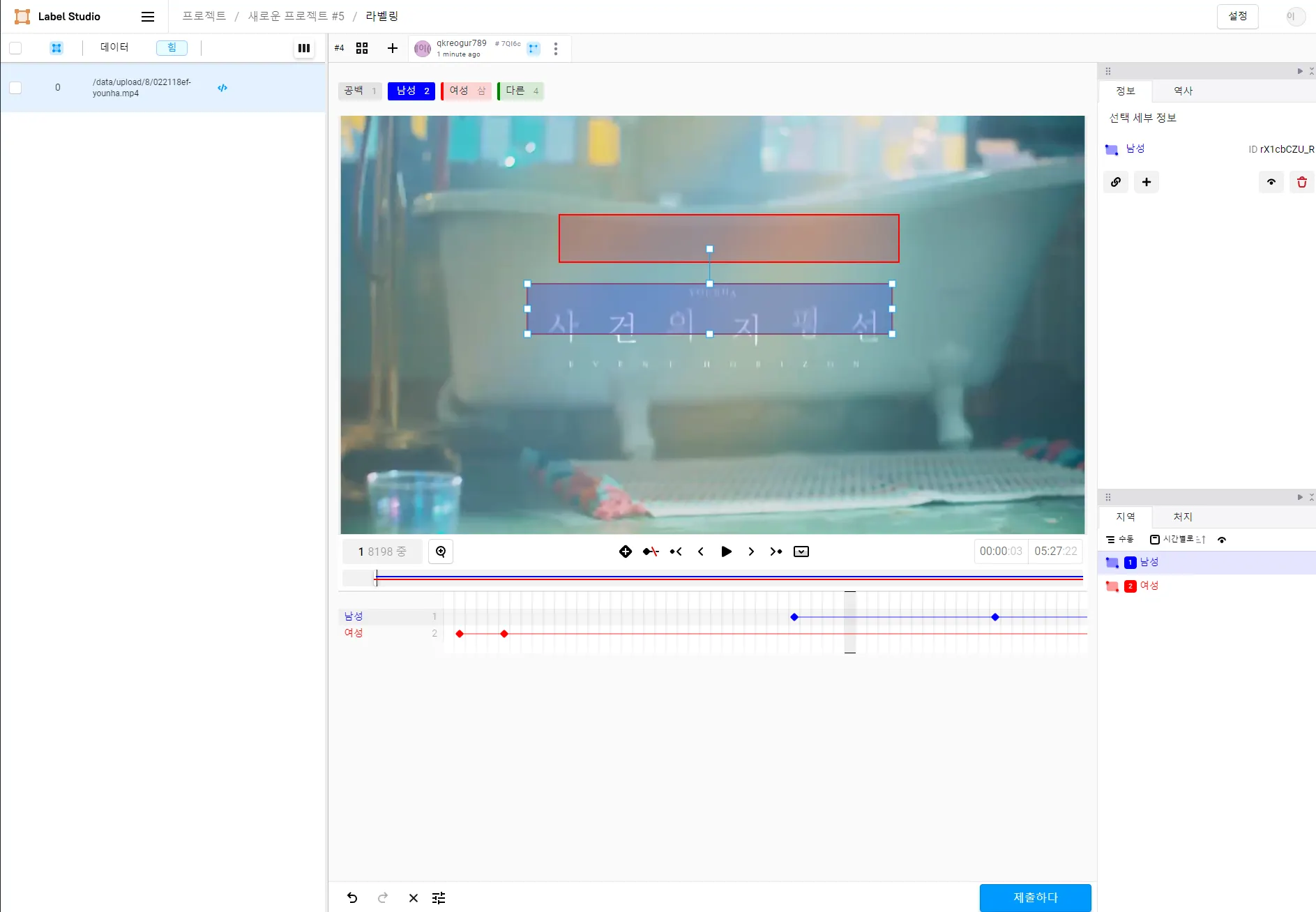Click the Label Studio logo
The height and width of the screenshot is (912, 1316).
(x=57, y=17)
